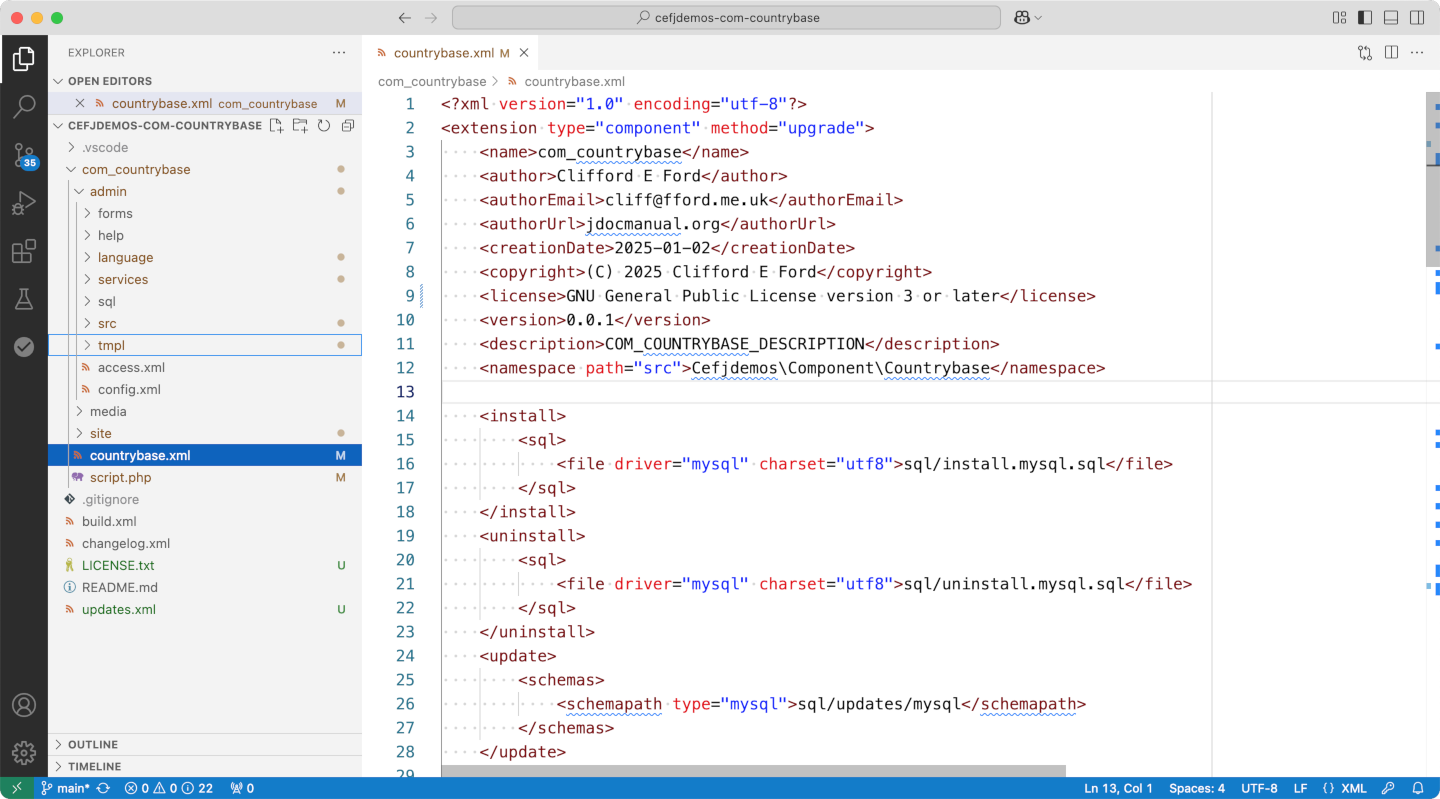Toggle the primary side bar
This screenshot has width=1440, height=799.
pyautogui.click(x=1365, y=18)
